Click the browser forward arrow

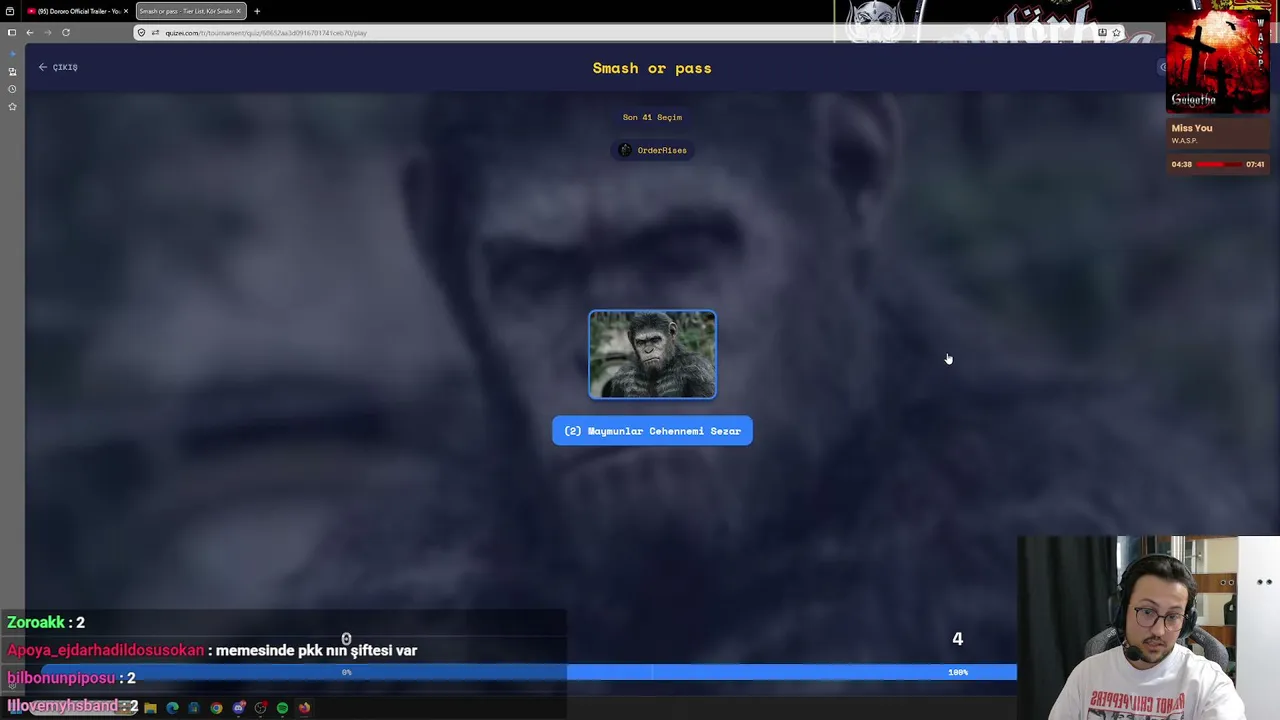(47, 32)
